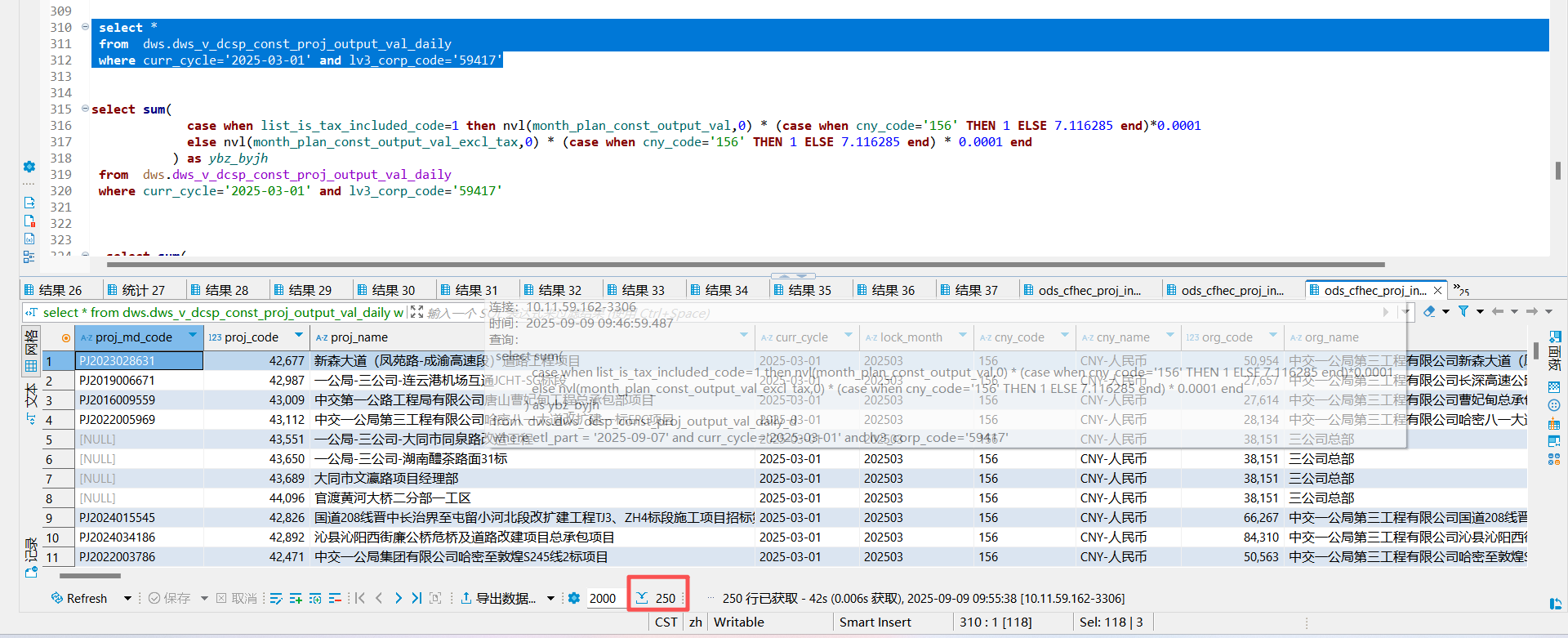Open proj_md_code column filter dropdown
Image resolution: width=1568 pixels, height=638 pixels.
(193, 336)
